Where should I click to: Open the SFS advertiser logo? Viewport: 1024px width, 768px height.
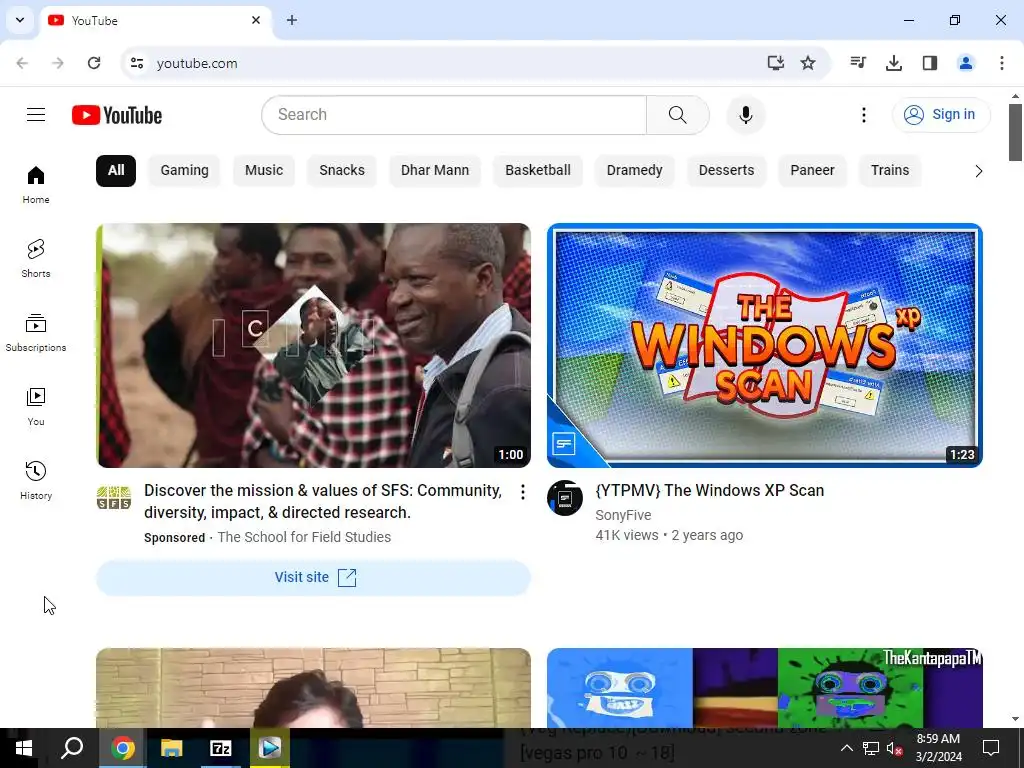click(x=114, y=498)
